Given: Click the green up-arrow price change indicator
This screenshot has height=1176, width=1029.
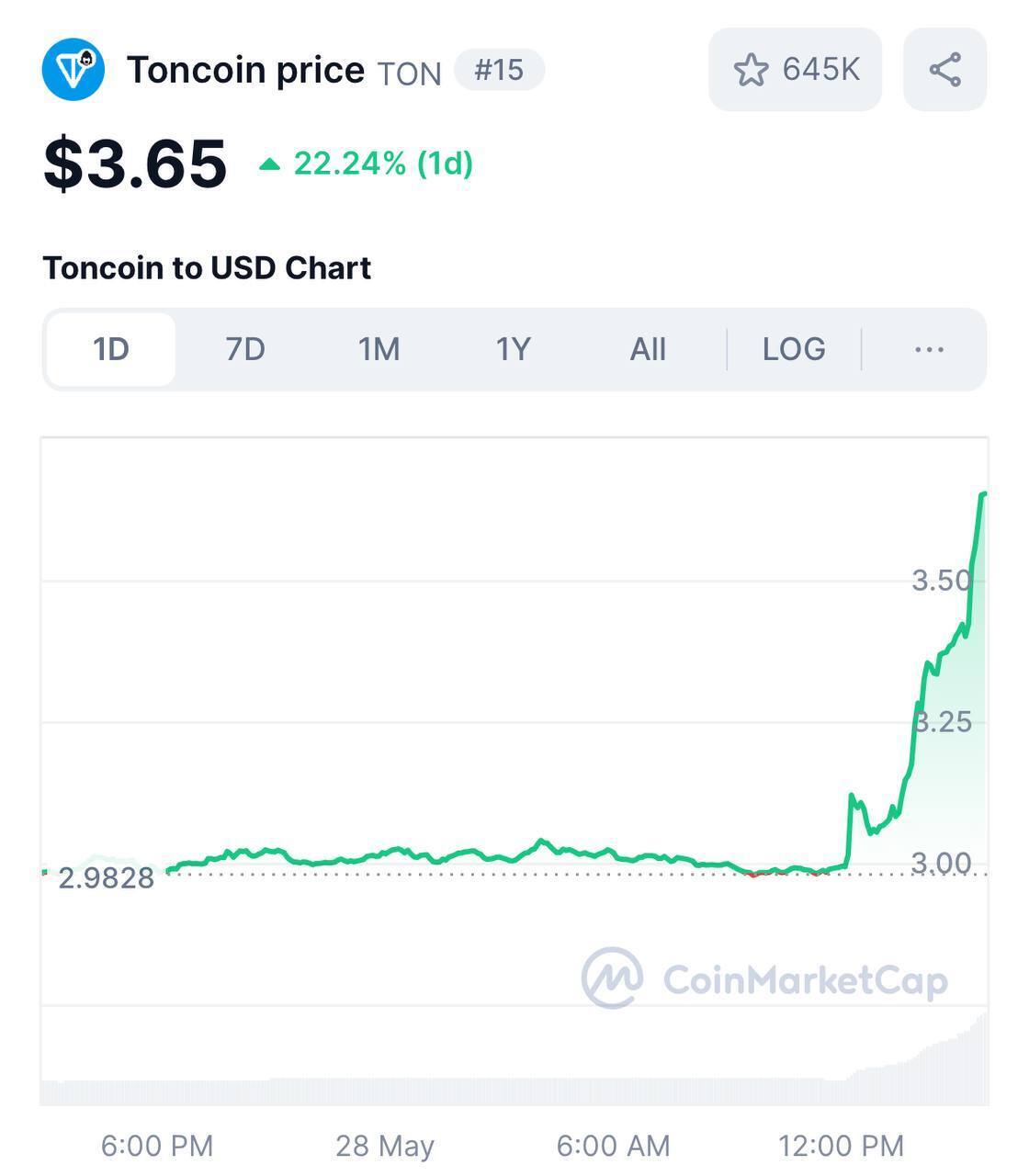Looking at the screenshot, I should coord(269,164).
